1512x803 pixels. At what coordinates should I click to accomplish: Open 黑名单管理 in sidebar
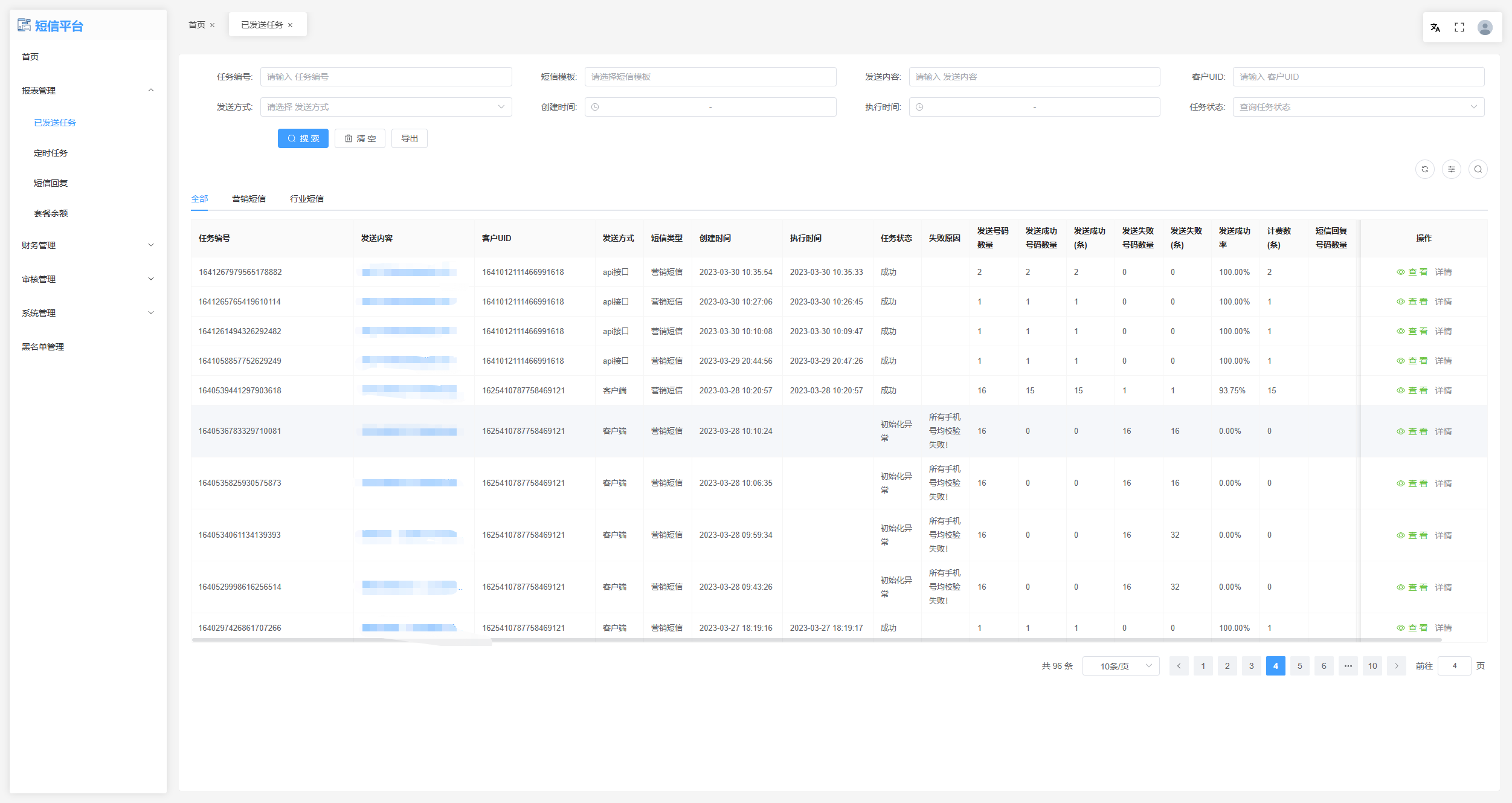tap(43, 347)
